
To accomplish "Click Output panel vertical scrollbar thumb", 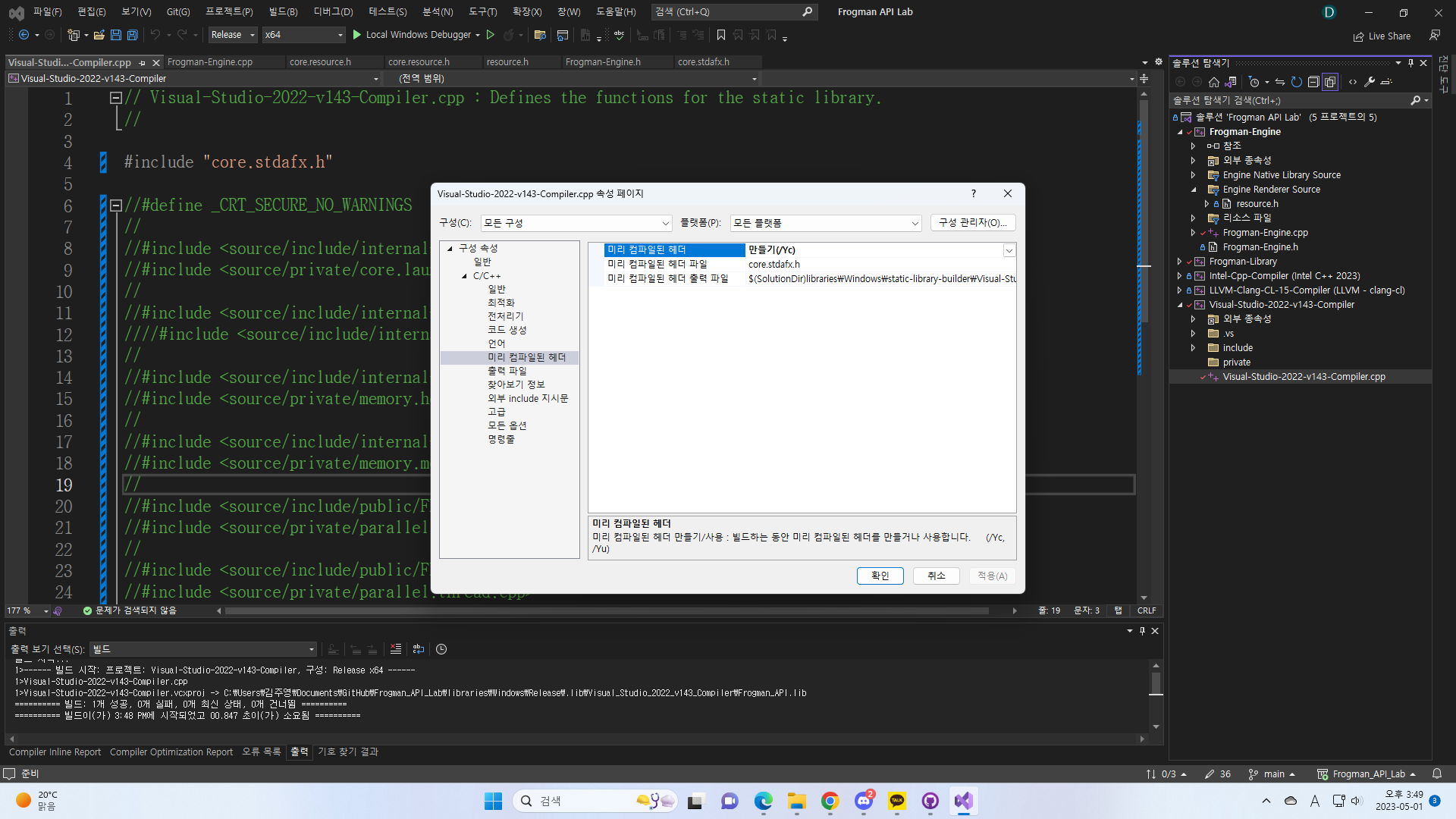I will pos(1156,682).
